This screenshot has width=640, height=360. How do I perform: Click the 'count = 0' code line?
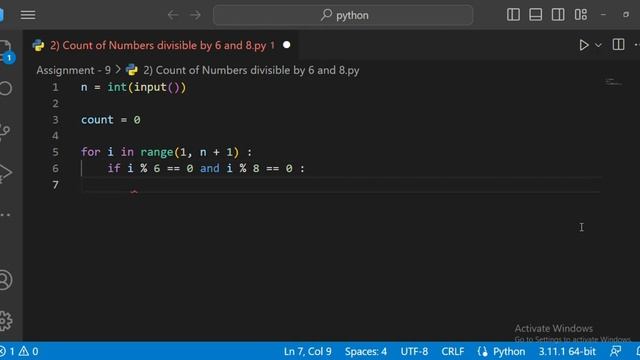click(111, 120)
